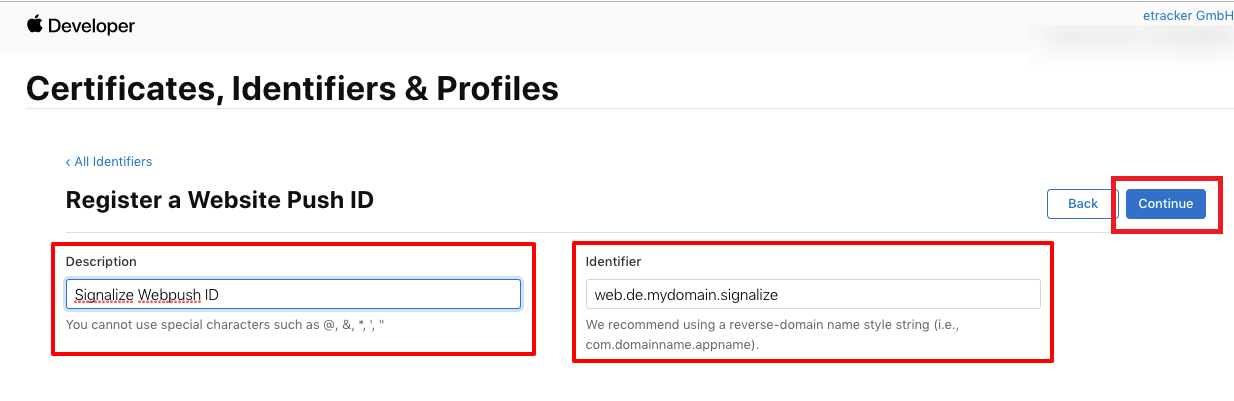Click the special characters hint under Description
The image size is (1234, 401).
[x=240, y=325]
